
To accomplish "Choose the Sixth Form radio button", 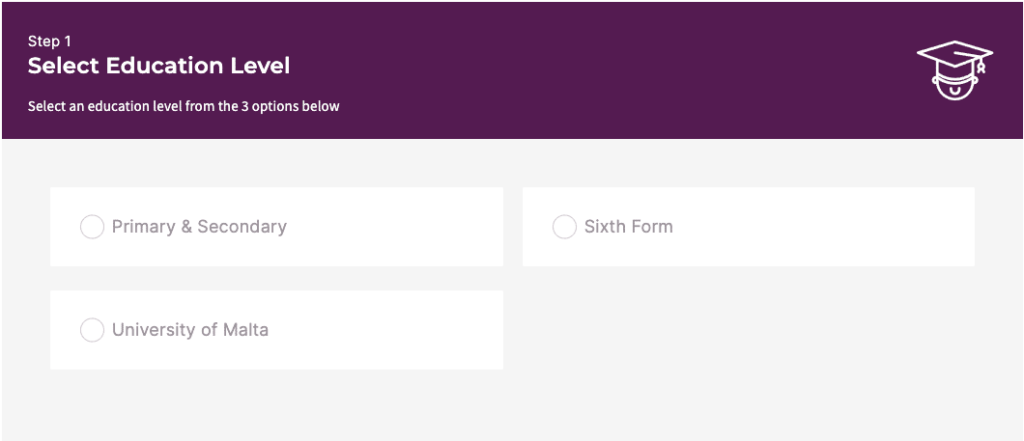I will (x=564, y=227).
